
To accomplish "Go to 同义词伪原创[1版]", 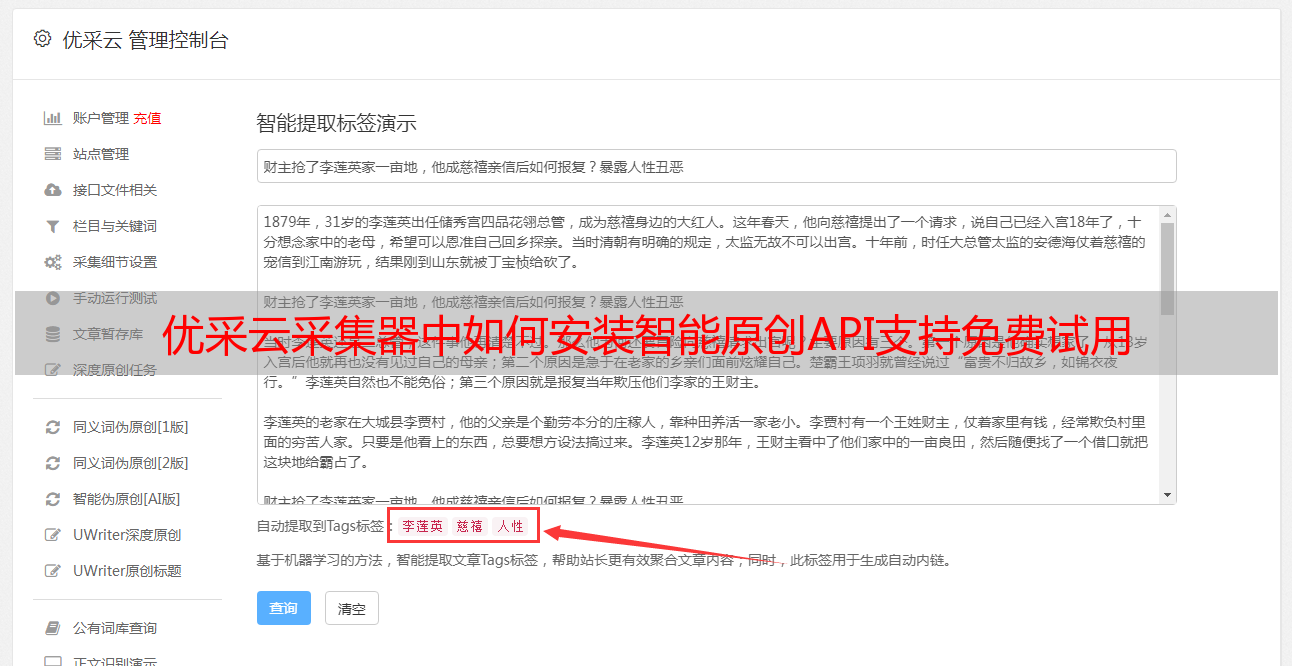I will point(131,427).
